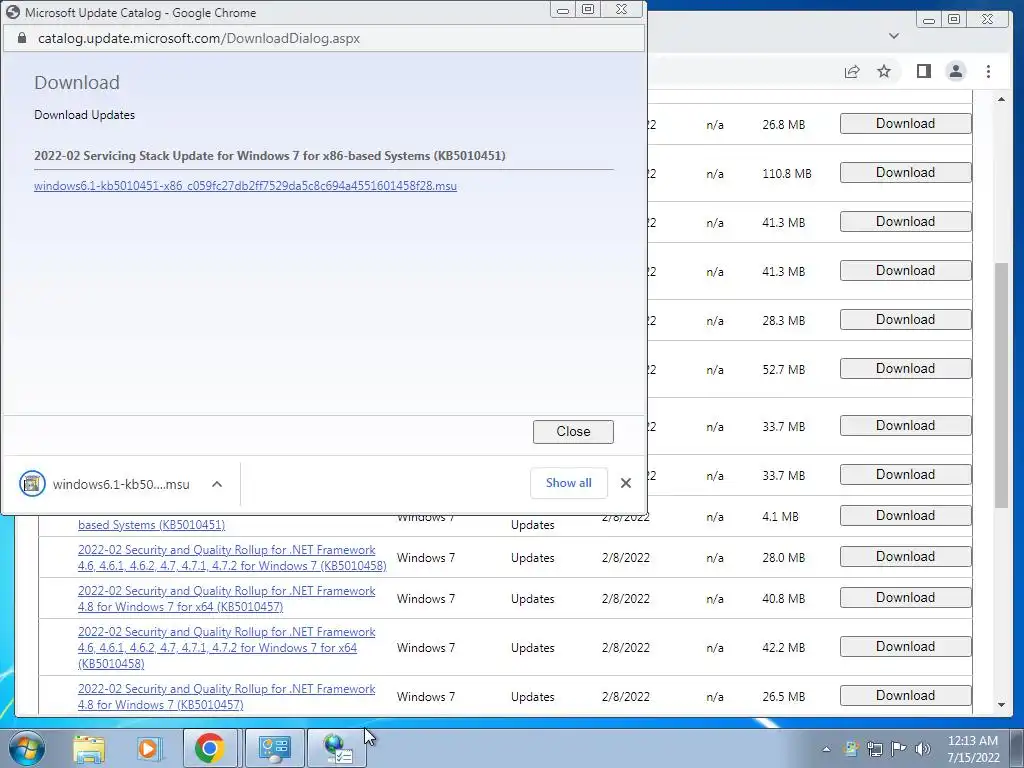
Task: Expand the downloaded msu file options chevron
Action: click(x=217, y=484)
